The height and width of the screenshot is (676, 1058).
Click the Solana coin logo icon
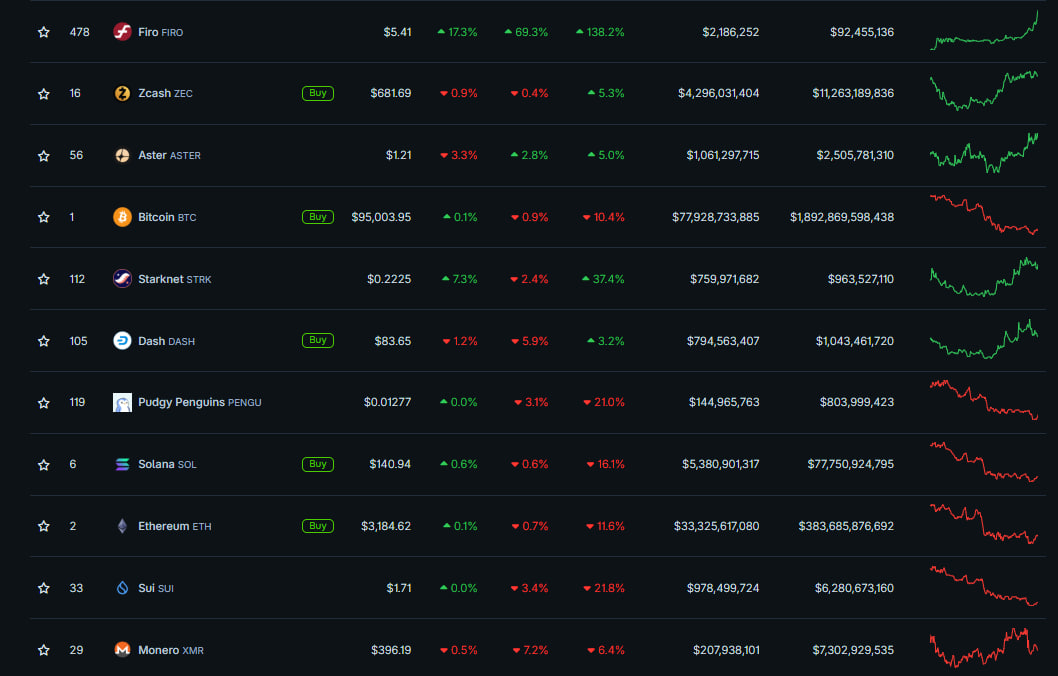(x=122, y=464)
